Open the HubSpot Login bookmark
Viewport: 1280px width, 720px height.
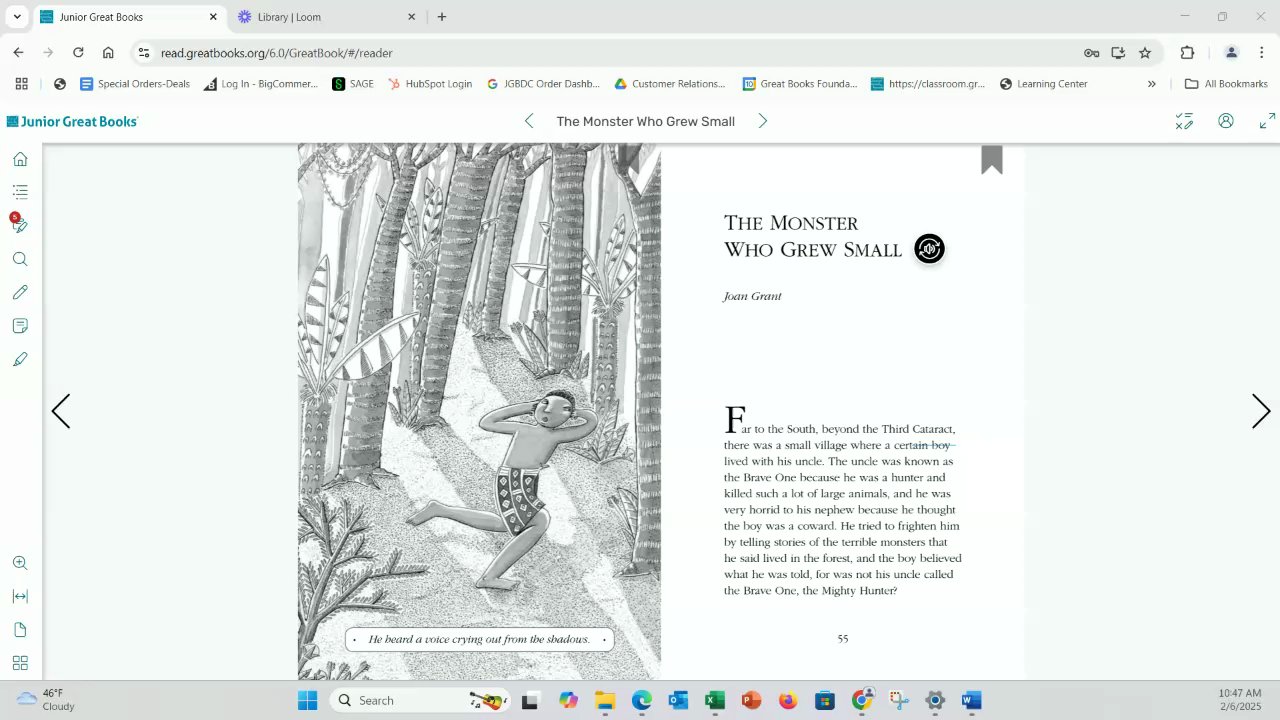click(430, 84)
